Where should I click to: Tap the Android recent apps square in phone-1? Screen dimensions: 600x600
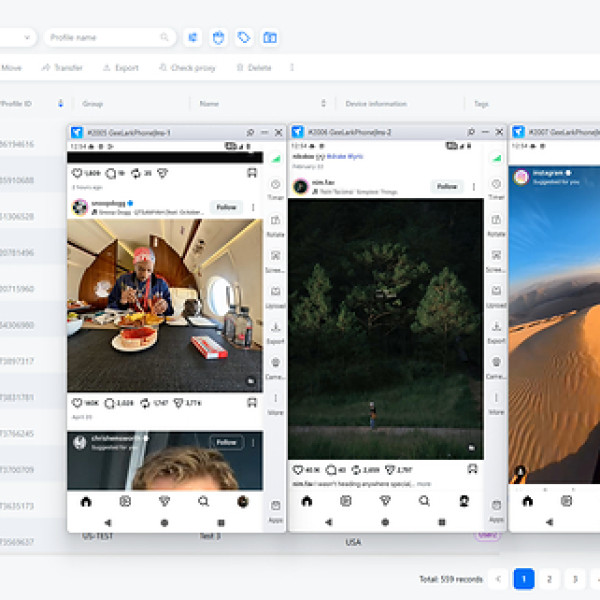pyautogui.click(x=221, y=523)
